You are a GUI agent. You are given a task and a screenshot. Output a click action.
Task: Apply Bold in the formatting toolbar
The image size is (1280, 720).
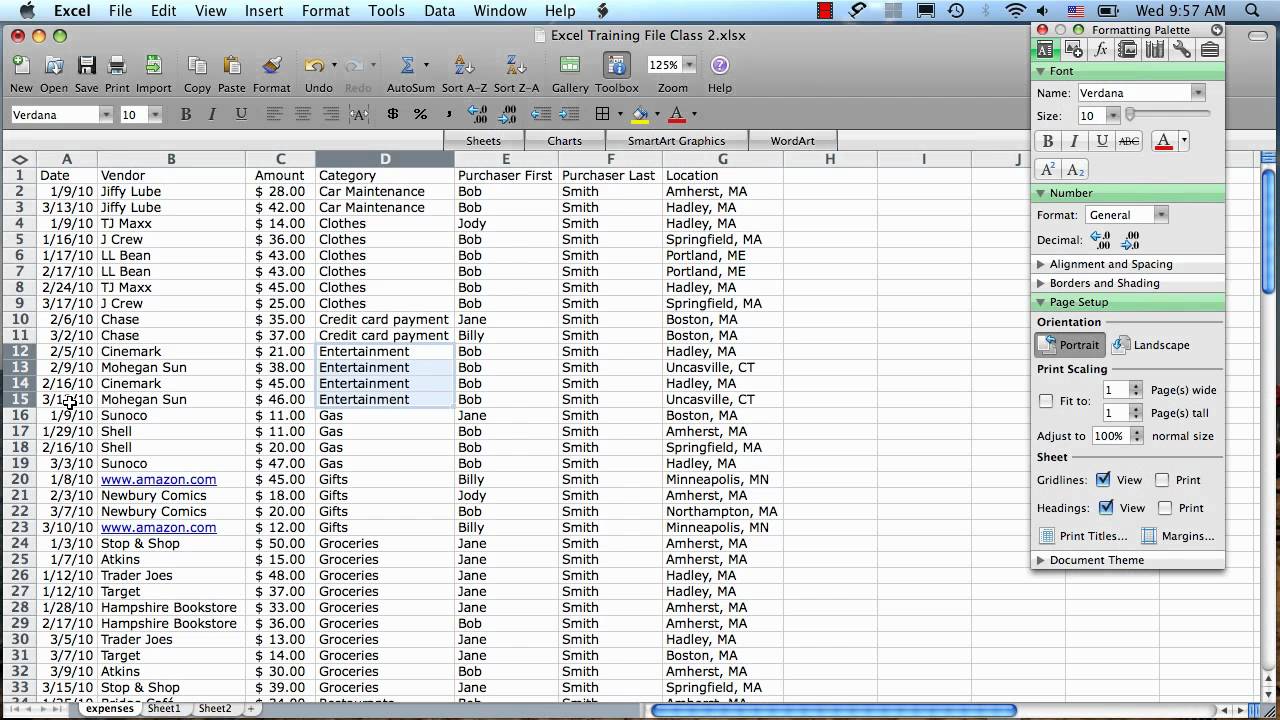coord(185,114)
